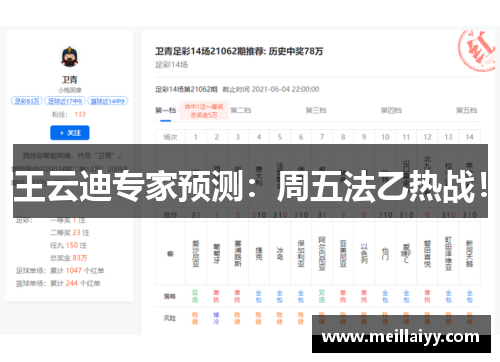Click away team 冰岛 cell
This screenshot has width=500, height=362.
point(280,254)
